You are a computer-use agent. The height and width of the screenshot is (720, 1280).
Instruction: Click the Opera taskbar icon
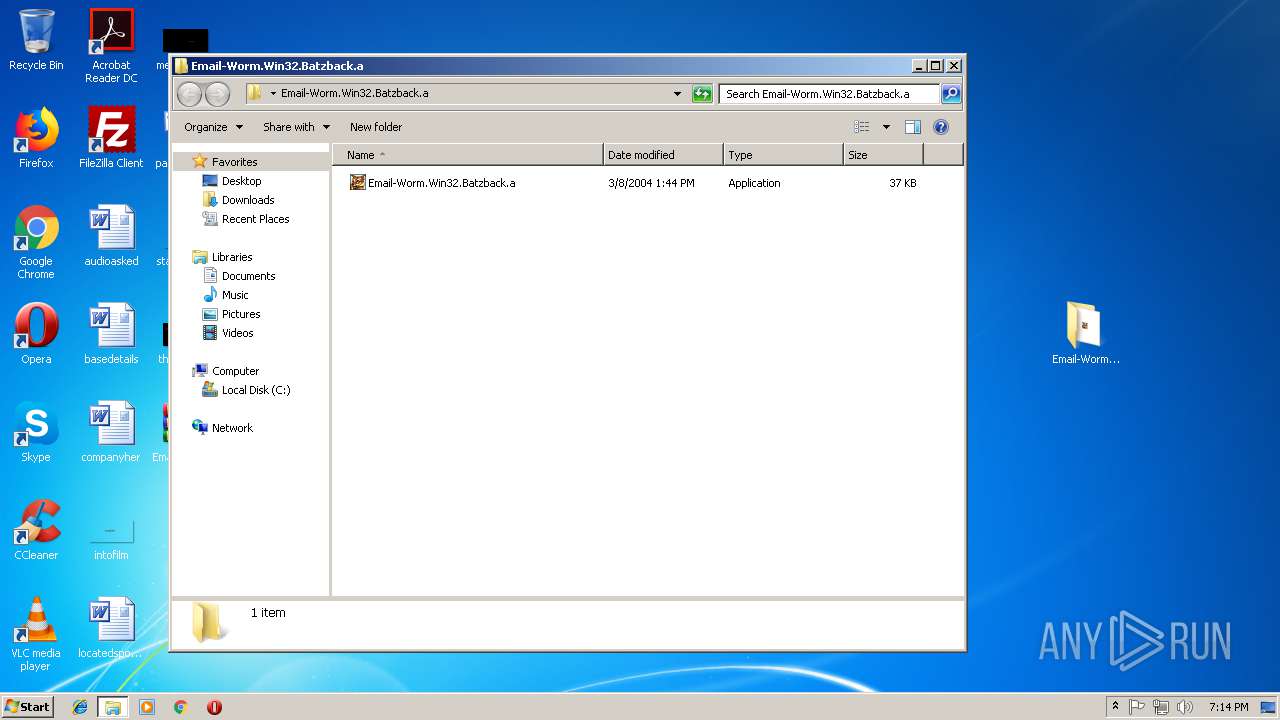(214, 707)
